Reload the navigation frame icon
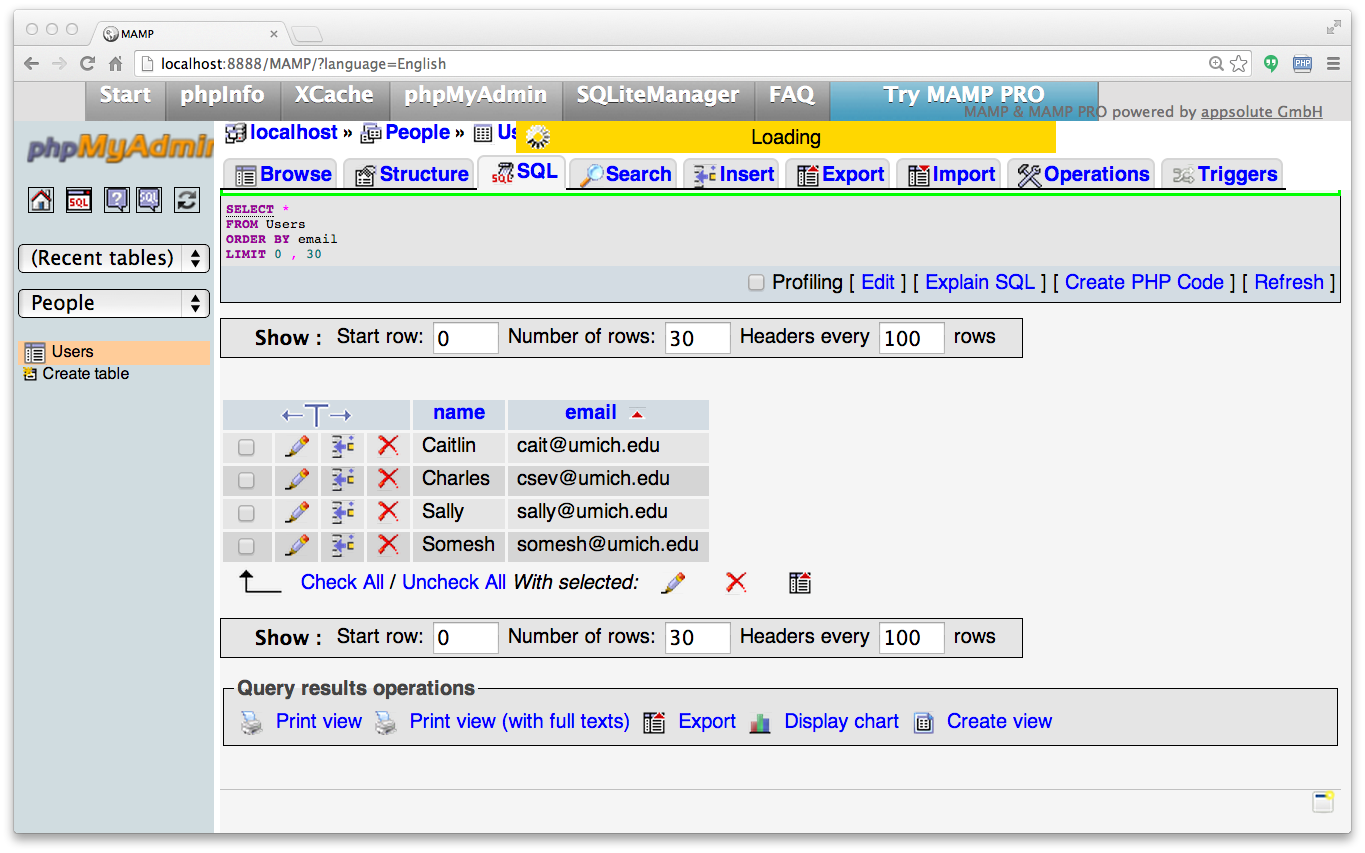The image size is (1365, 853). (187, 200)
